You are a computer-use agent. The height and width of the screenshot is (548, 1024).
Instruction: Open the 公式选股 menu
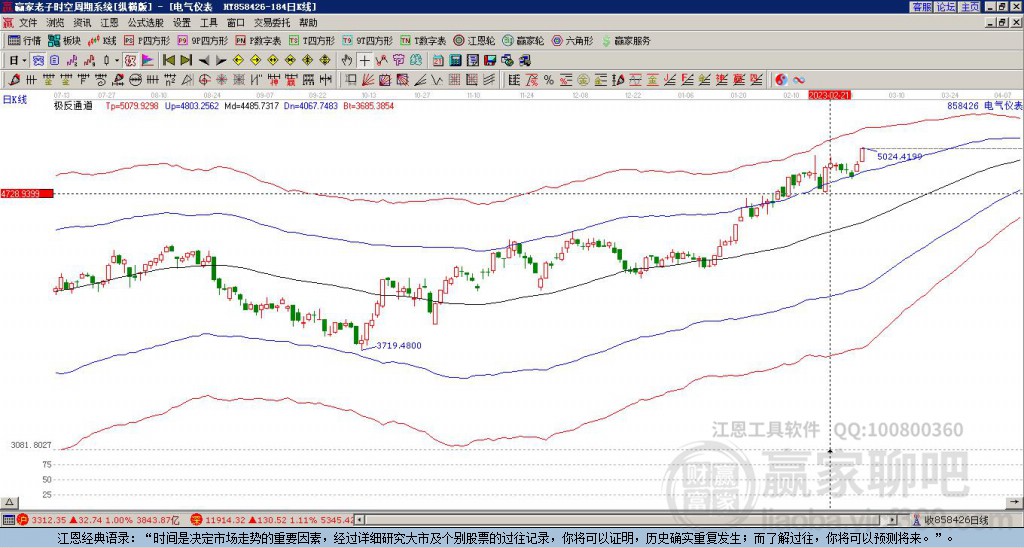click(x=146, y=23)
